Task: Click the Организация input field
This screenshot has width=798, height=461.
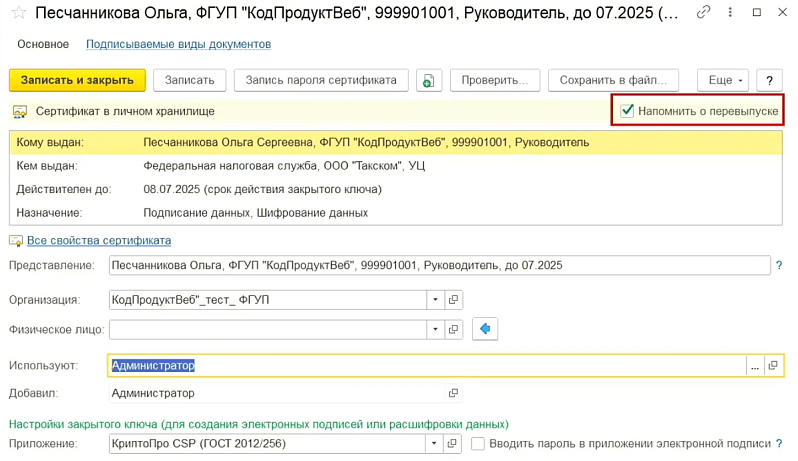Action: [x=268, y=300]
